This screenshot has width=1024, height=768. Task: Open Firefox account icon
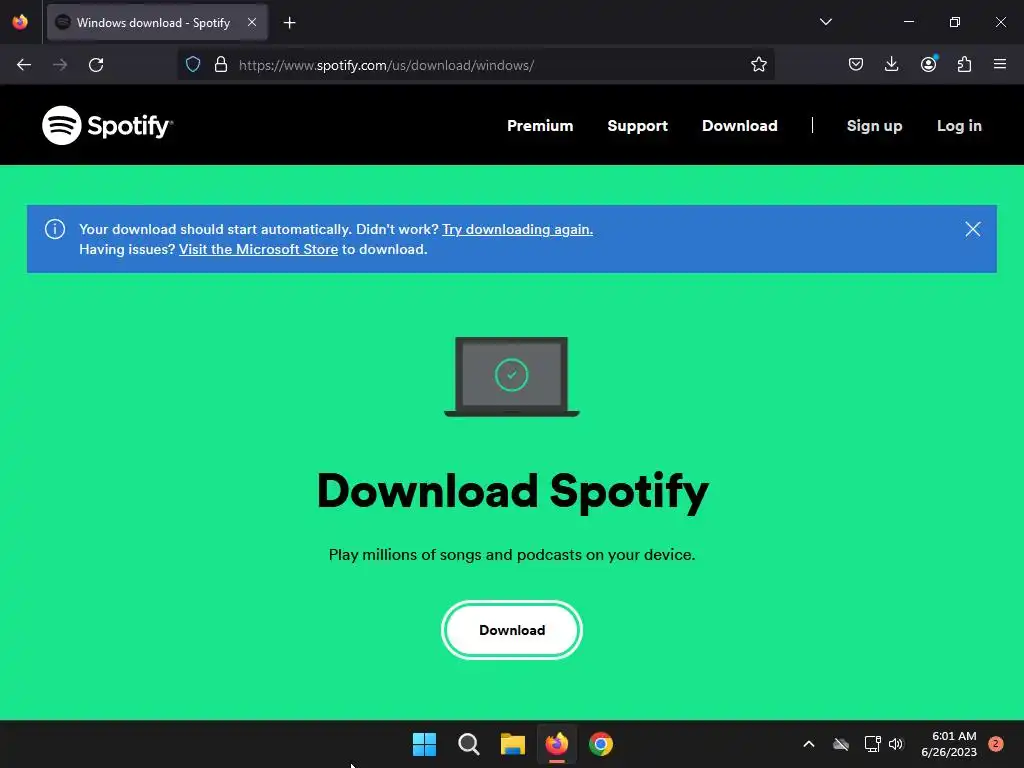928,65
